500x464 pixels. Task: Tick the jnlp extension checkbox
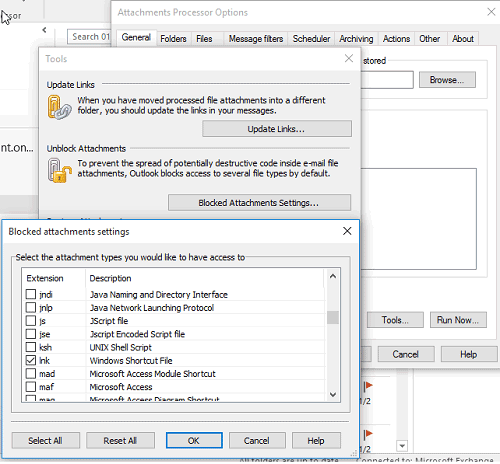point(31,307)
